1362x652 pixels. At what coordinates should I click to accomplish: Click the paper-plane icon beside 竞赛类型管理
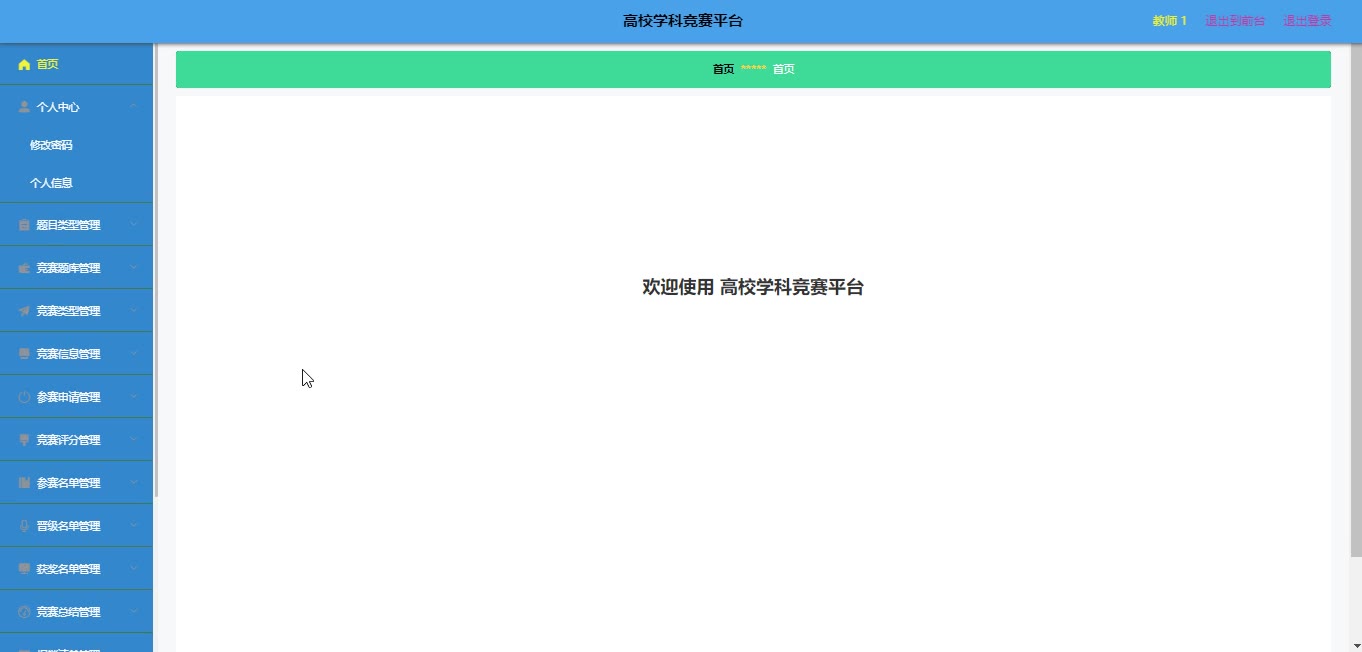[24, 311]
